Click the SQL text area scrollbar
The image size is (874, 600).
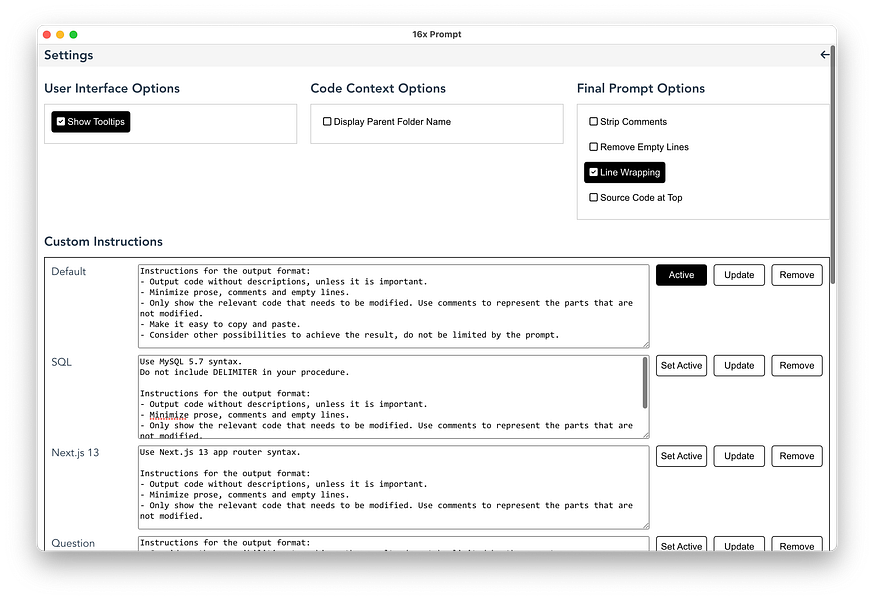pyautogui.click(x=645, y=383)
